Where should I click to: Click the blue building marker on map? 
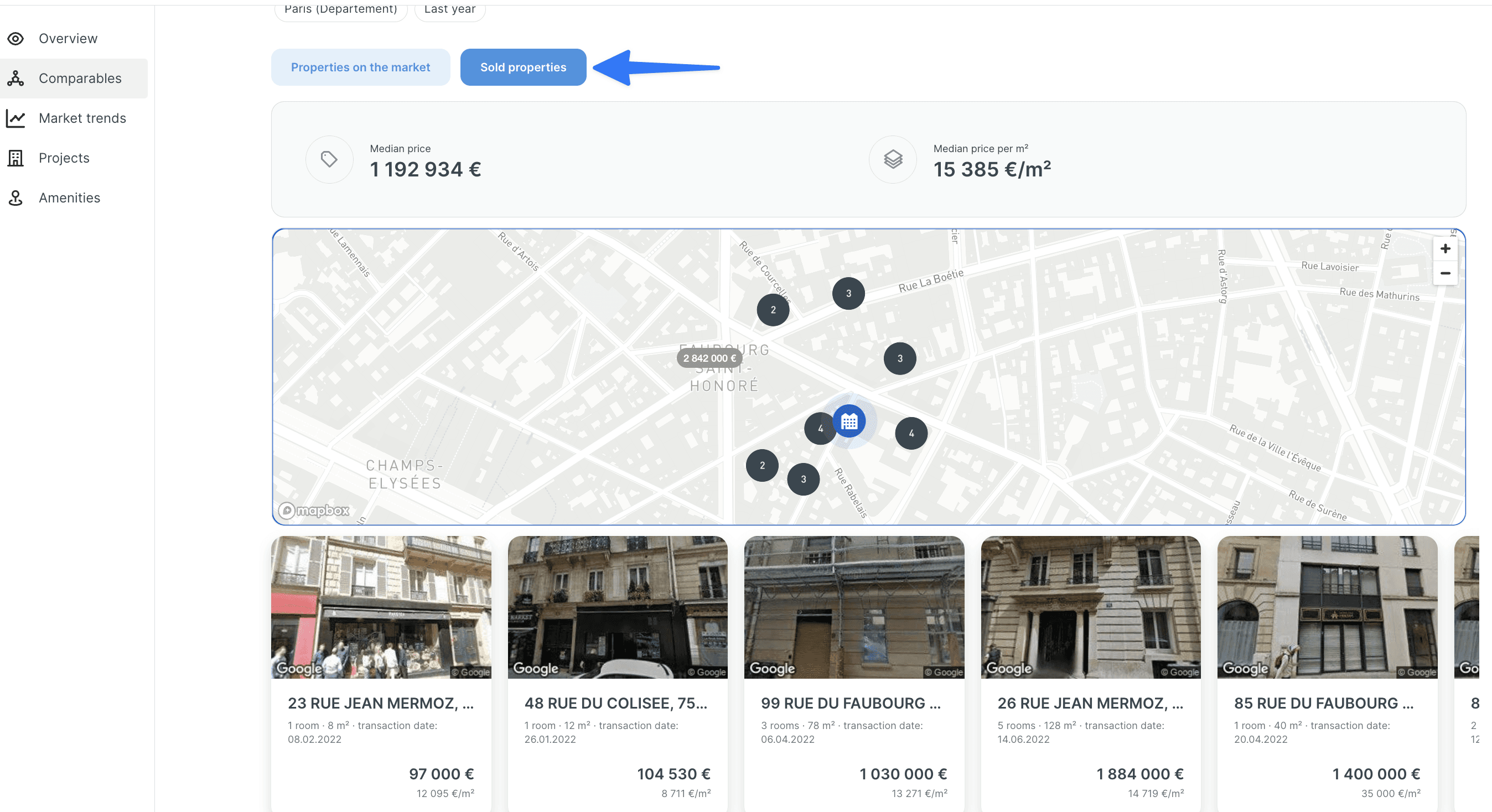[849, 421]
